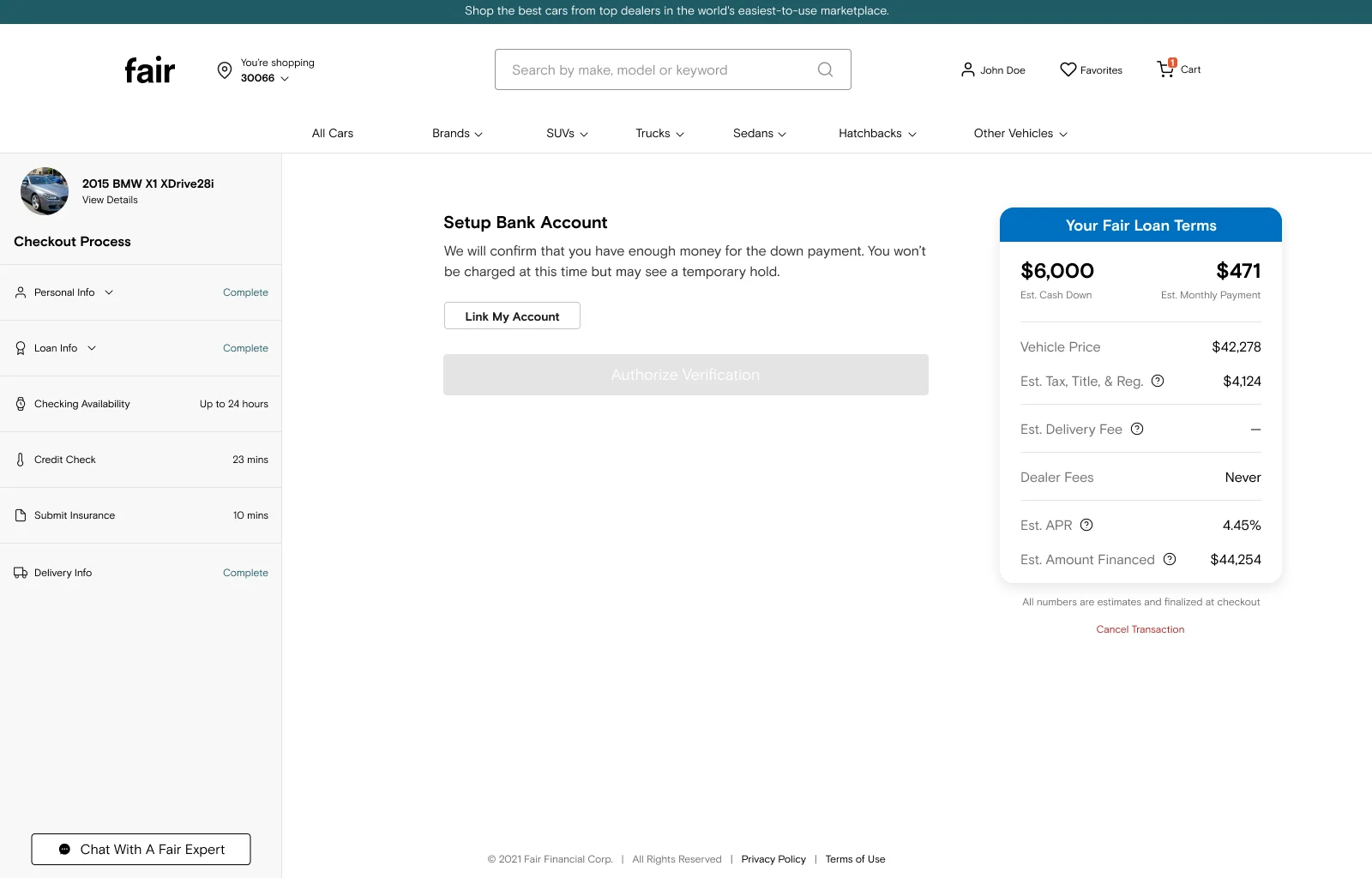Click the chat bubble icon
Image resolution: width=1372 pixels, height=878 pixels.
pyautogui.click(x=64, y=849)
